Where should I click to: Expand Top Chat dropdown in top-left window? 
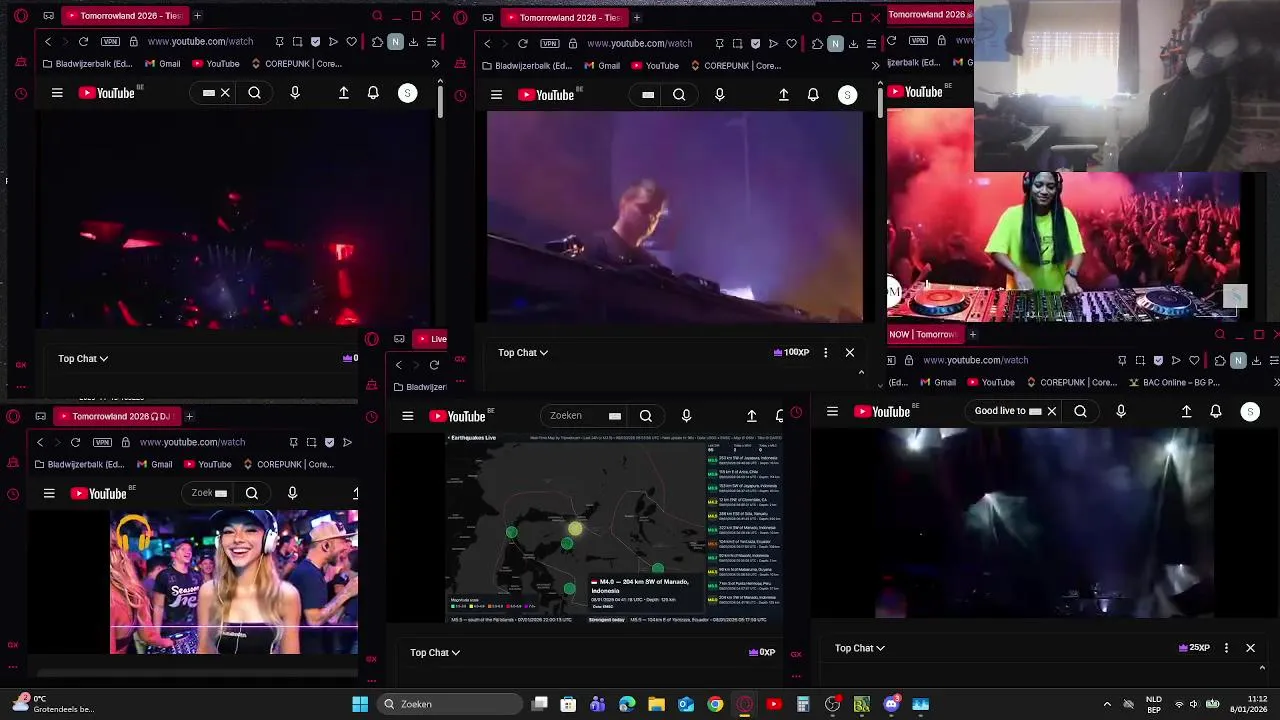[83, 358]
